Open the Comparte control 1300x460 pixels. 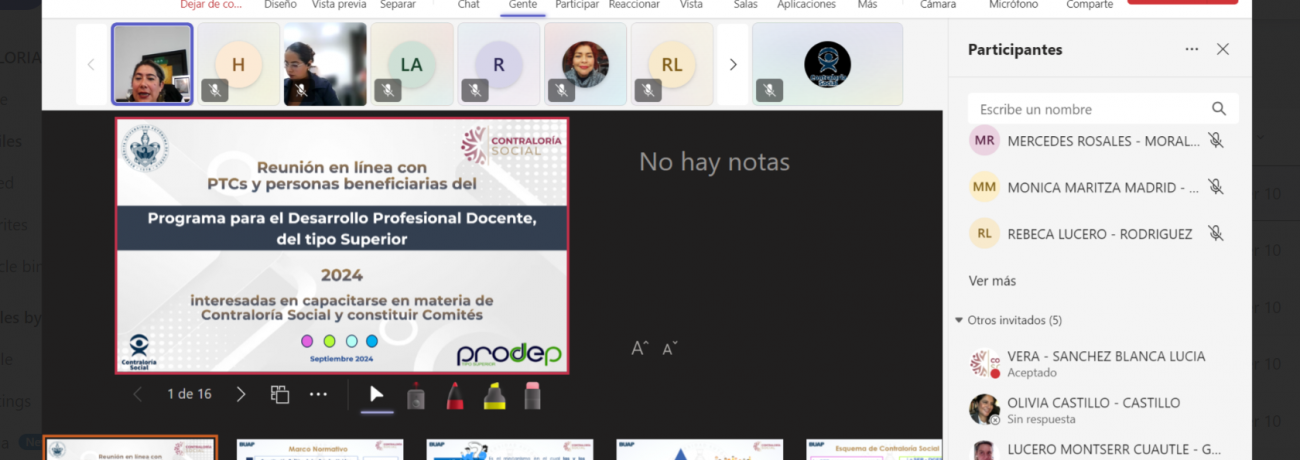(1089, 5)
